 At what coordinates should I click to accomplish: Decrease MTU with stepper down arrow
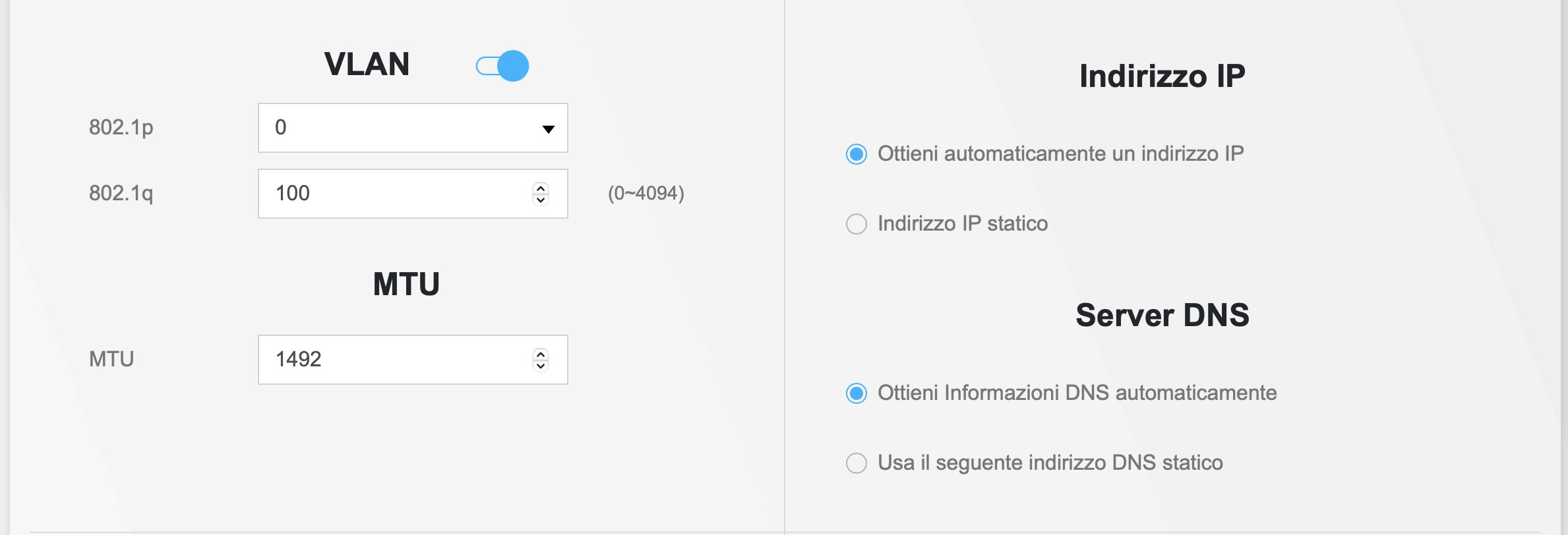click(x=541, y=366)
